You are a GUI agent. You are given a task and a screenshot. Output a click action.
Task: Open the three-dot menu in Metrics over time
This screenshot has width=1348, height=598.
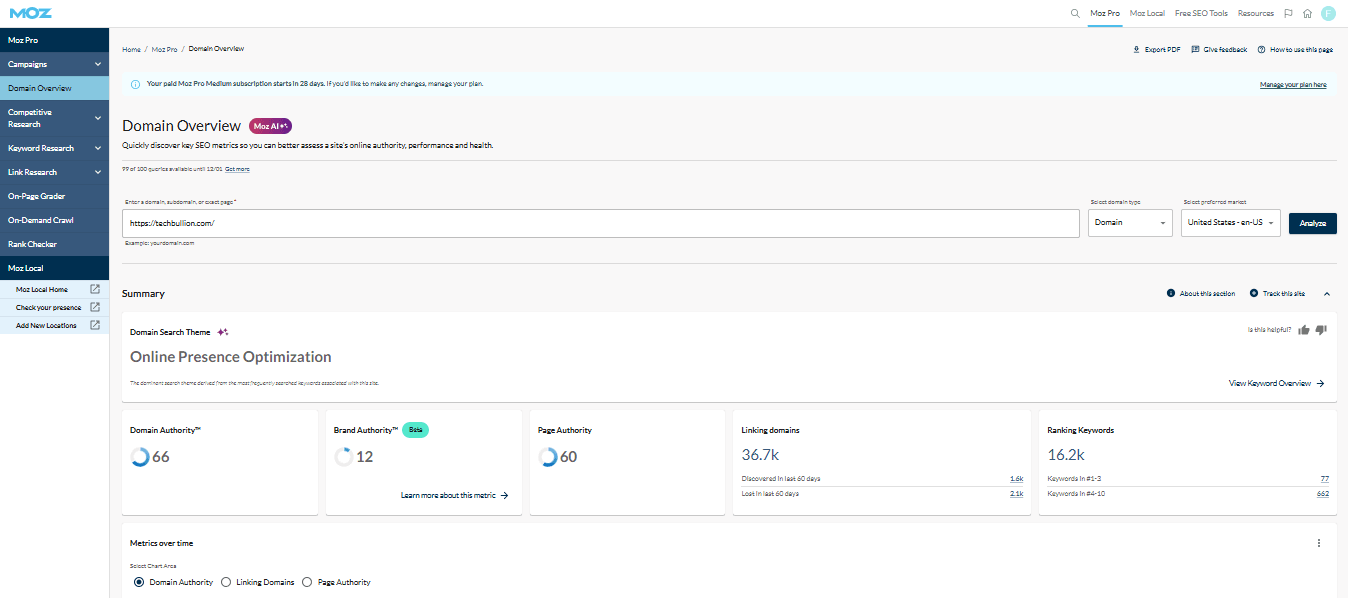pyautogui.click(x=1319, y=543)
